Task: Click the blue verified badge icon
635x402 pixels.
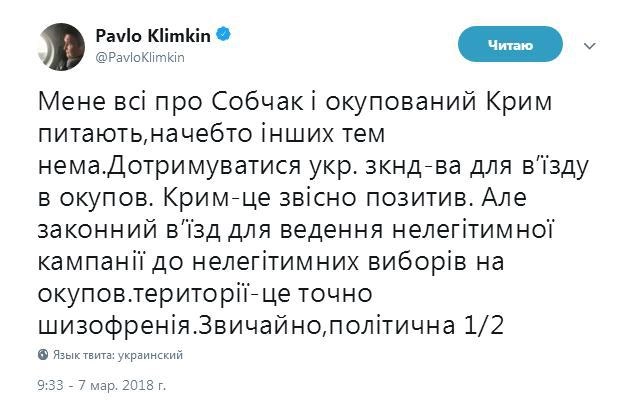Action: [x=226, y=36]
